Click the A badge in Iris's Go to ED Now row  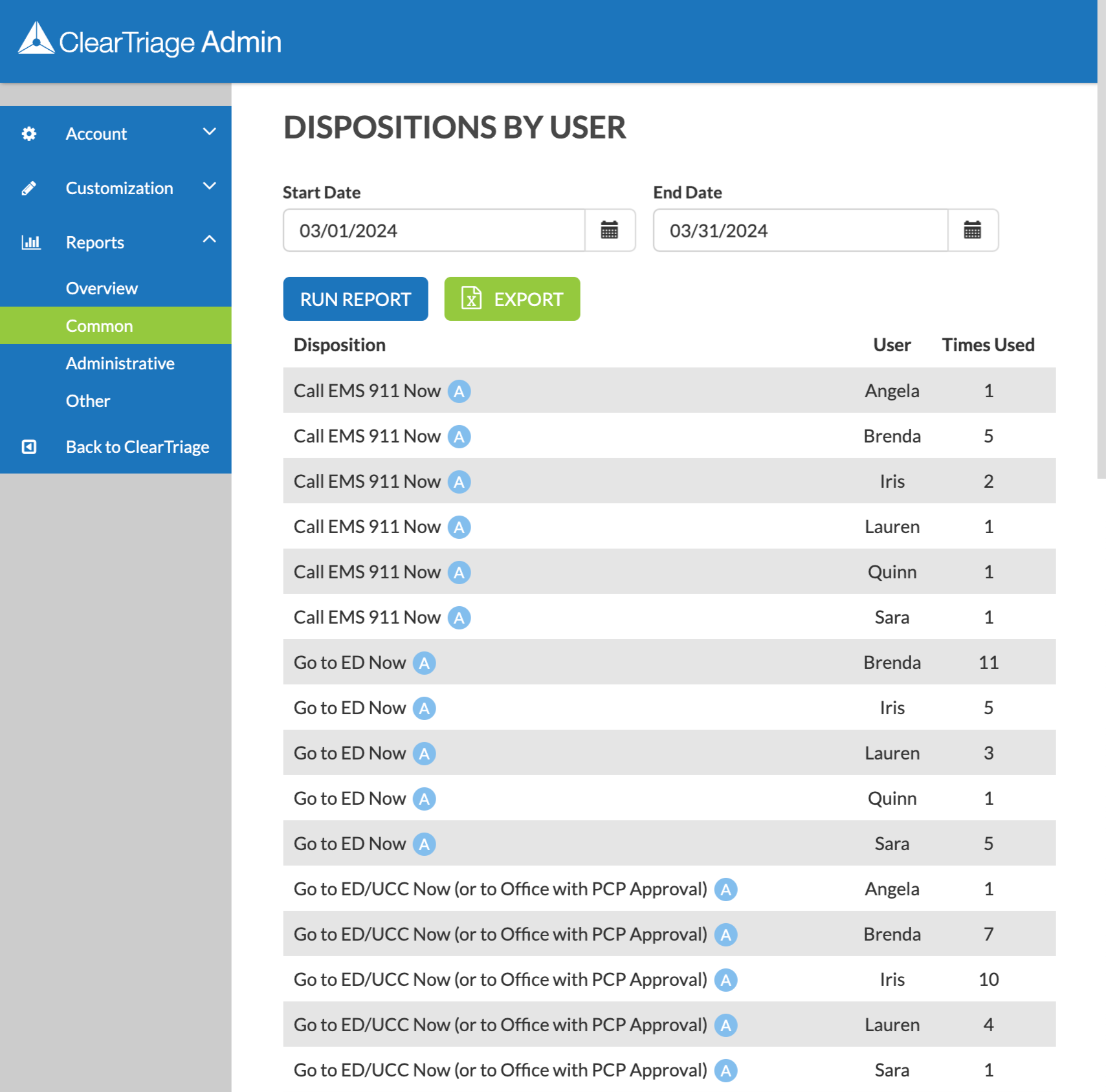[x=425, y=708]
